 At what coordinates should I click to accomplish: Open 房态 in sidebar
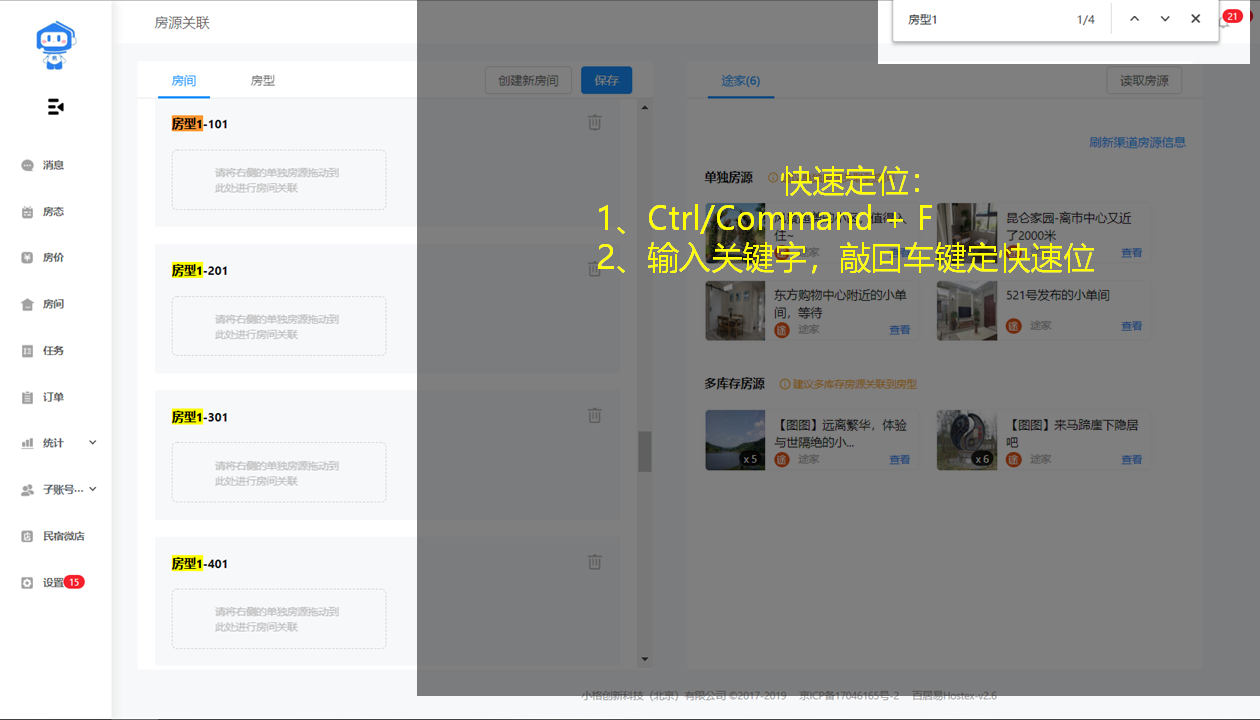tap(53, 212)
